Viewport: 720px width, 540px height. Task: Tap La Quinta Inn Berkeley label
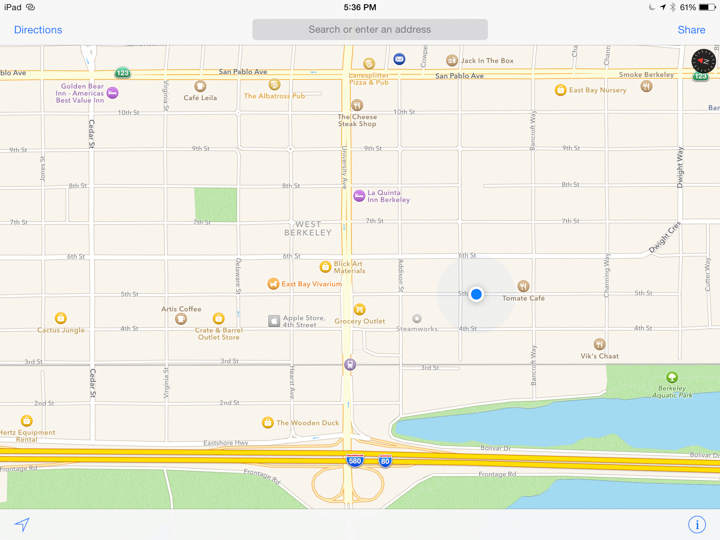(388, 196)
